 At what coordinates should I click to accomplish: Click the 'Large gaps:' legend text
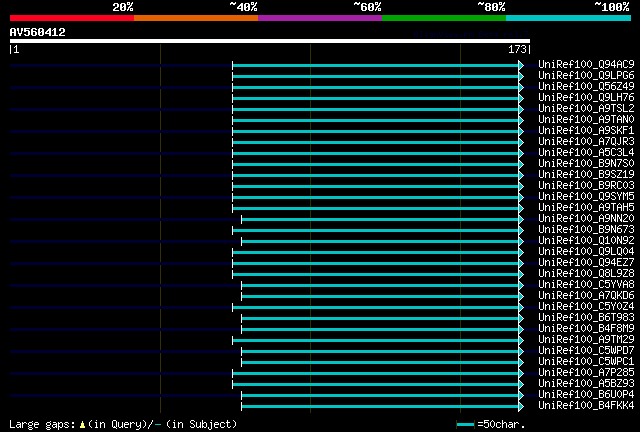pos(42,425)
